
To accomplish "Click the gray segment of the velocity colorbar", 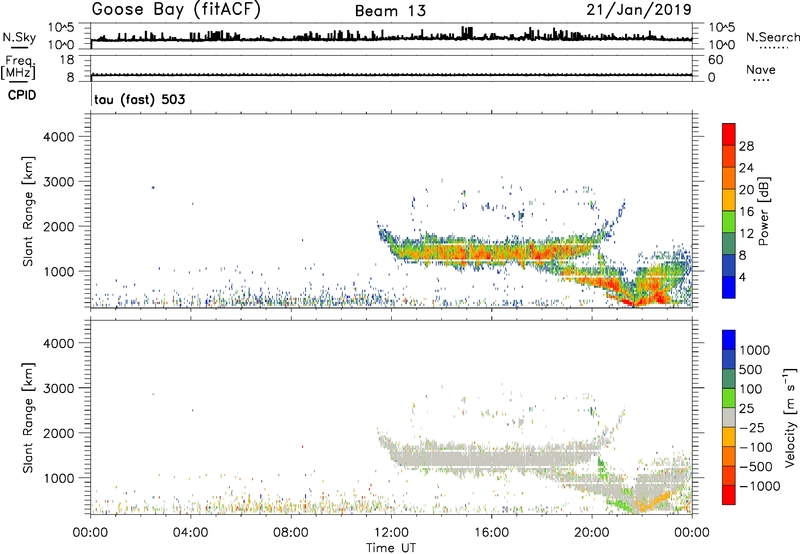I will click(729, 417).
